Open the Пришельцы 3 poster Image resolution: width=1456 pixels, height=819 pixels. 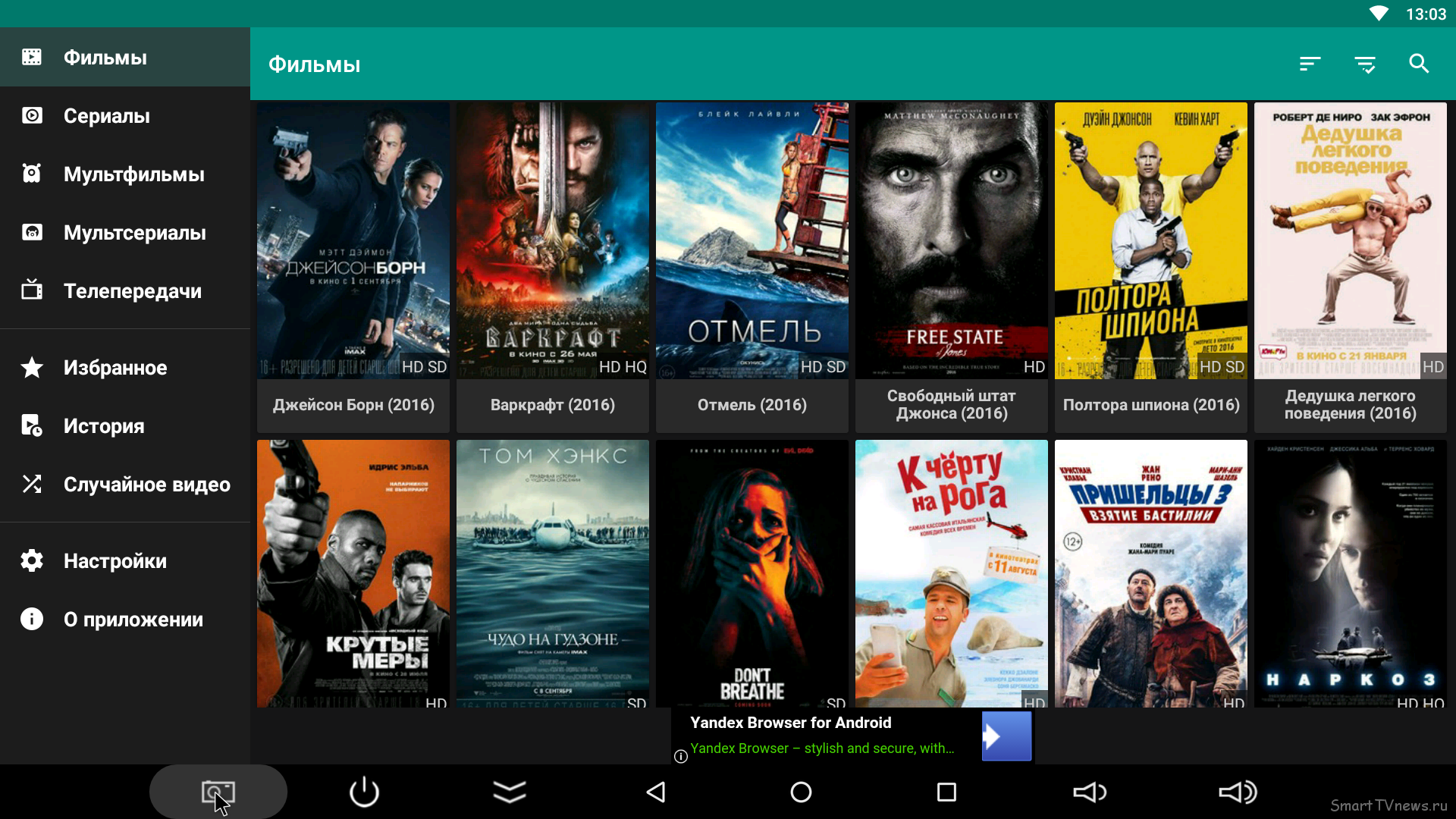[x=1151, y=573]
